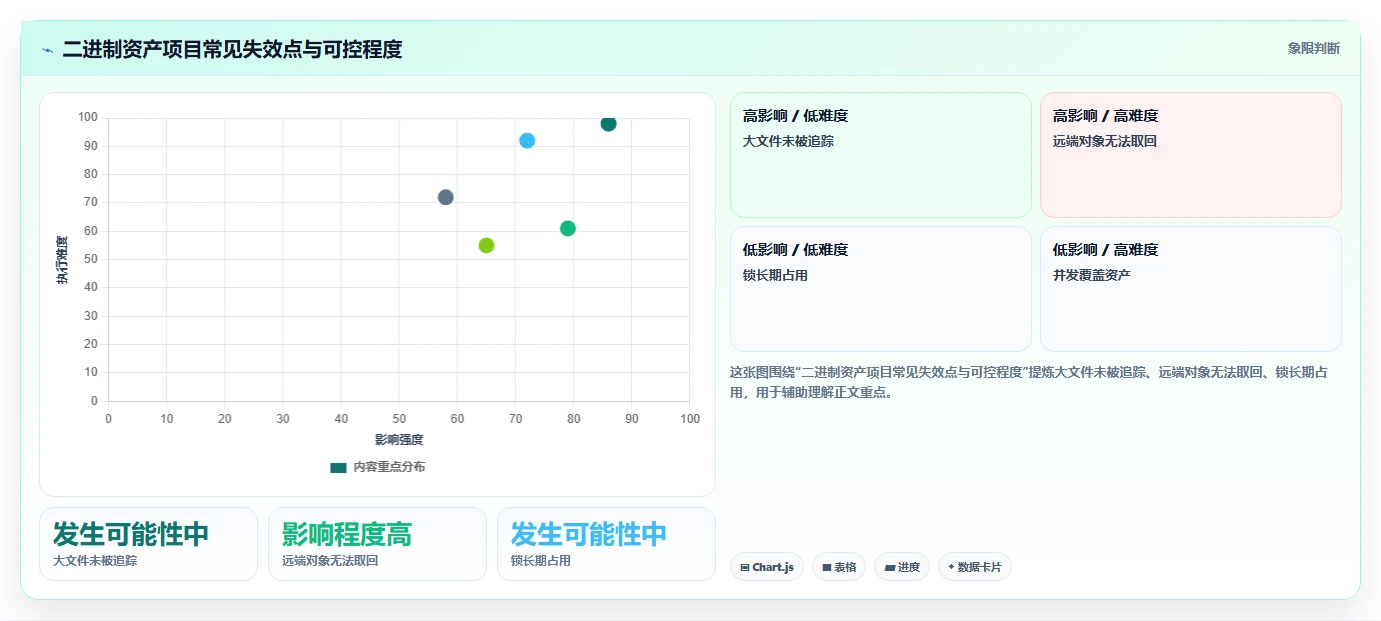1381x621 pixels.
Task: Click the title 二进制资产项目常见失效点与可控程度
Action: [232, 49]
